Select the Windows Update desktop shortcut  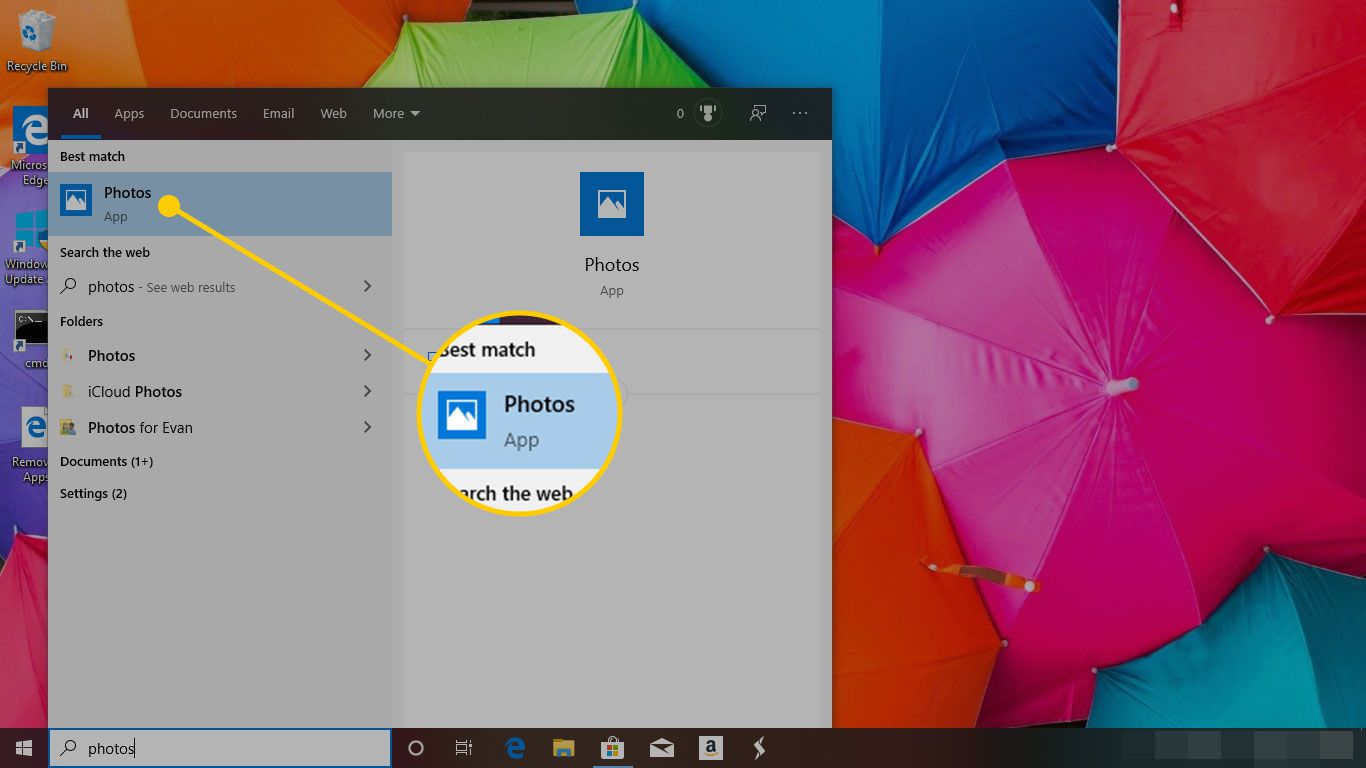tap(27, 248)
